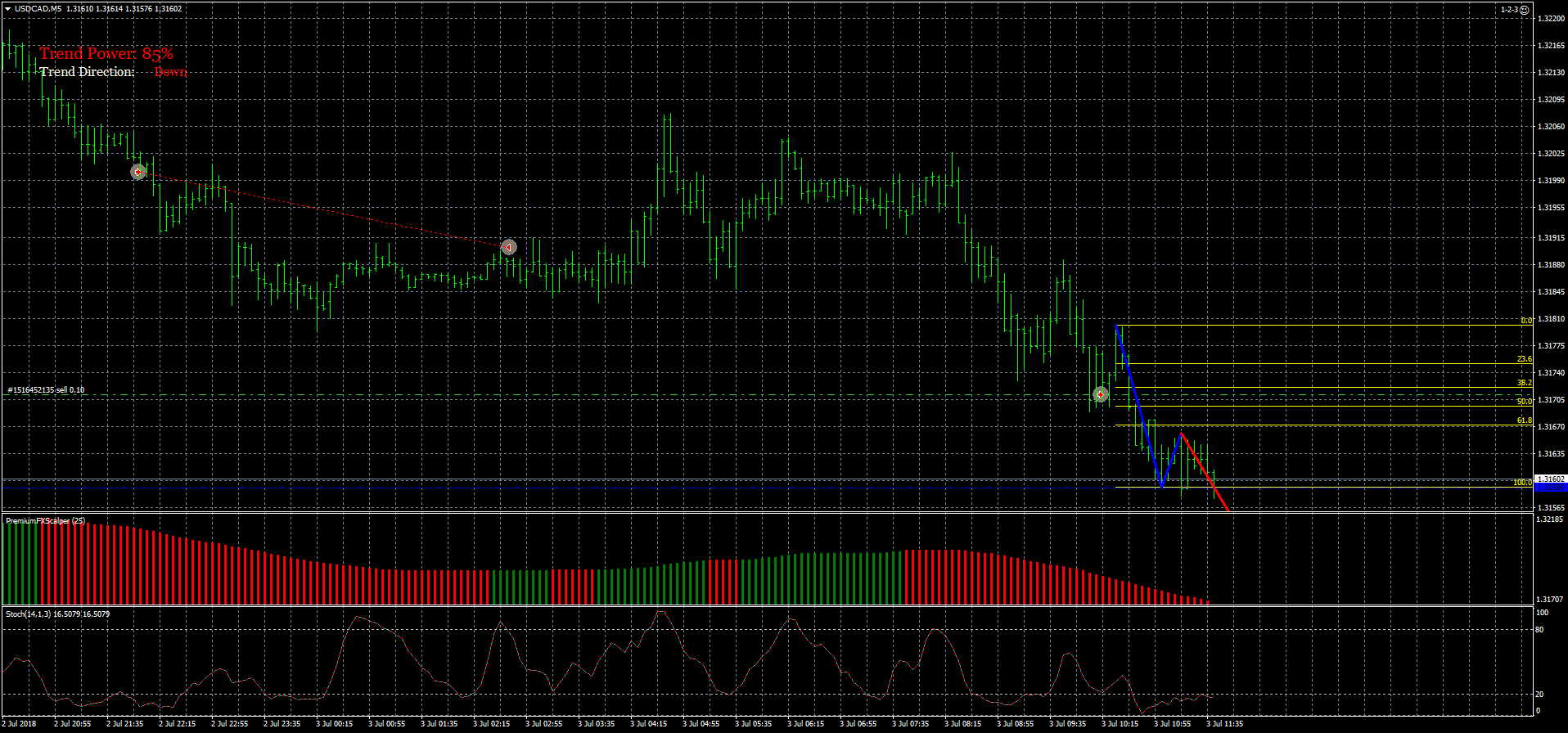Click the current price tag '1.31602'
The image size is (1568, 733).
coord(1551,479)
